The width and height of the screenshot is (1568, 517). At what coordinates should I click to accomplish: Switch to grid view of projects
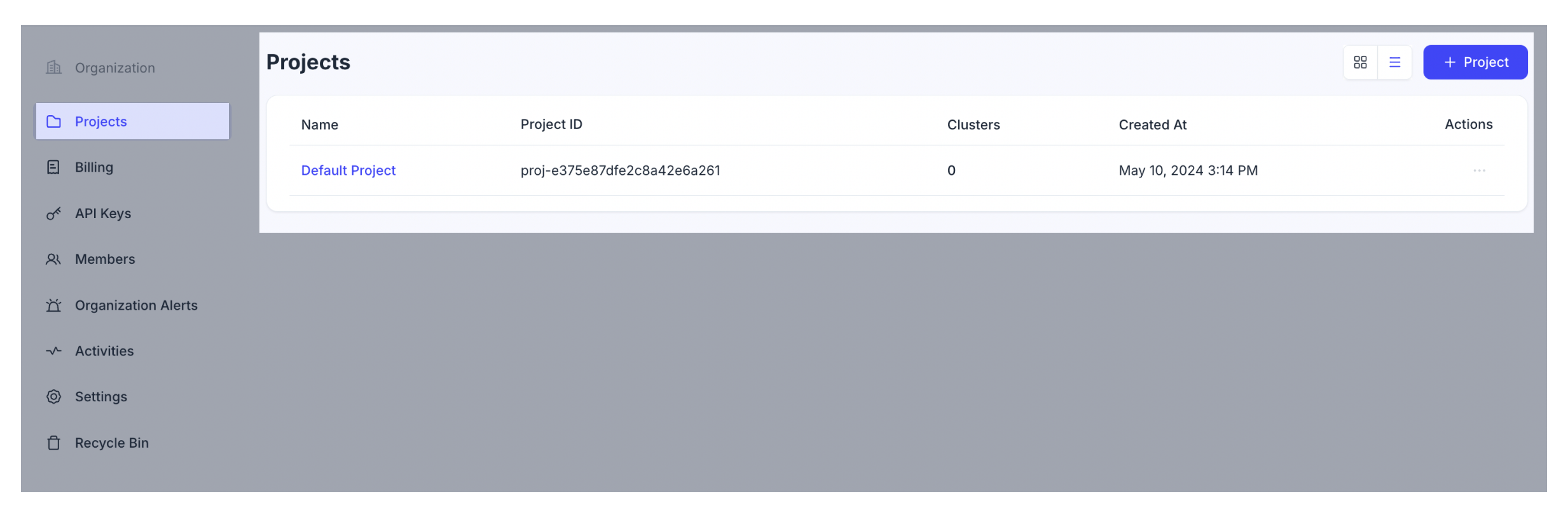1360,62
